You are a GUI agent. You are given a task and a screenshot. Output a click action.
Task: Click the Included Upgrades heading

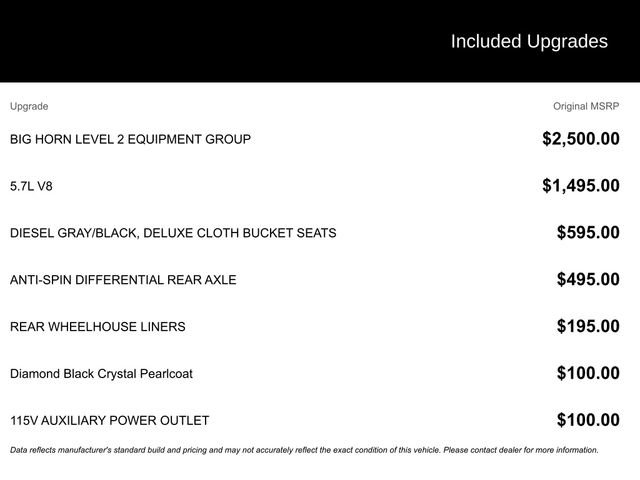528,41
